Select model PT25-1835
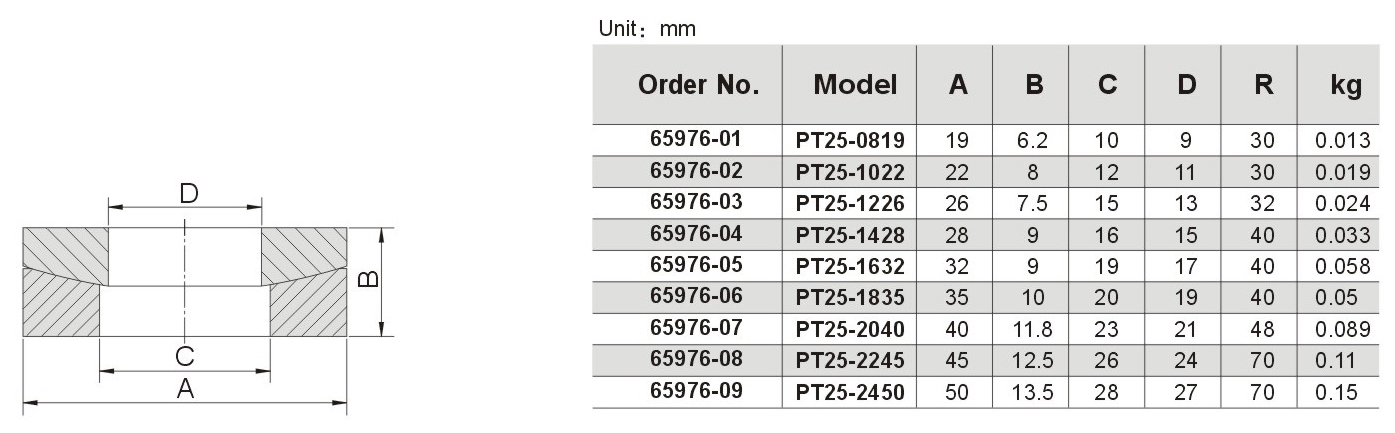1395x433 pixels. [850, 298]
